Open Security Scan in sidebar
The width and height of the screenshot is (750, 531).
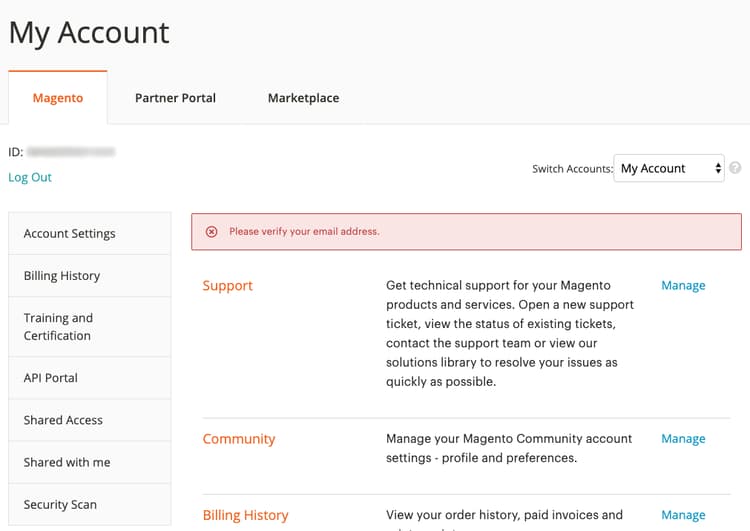pos(60,504)
